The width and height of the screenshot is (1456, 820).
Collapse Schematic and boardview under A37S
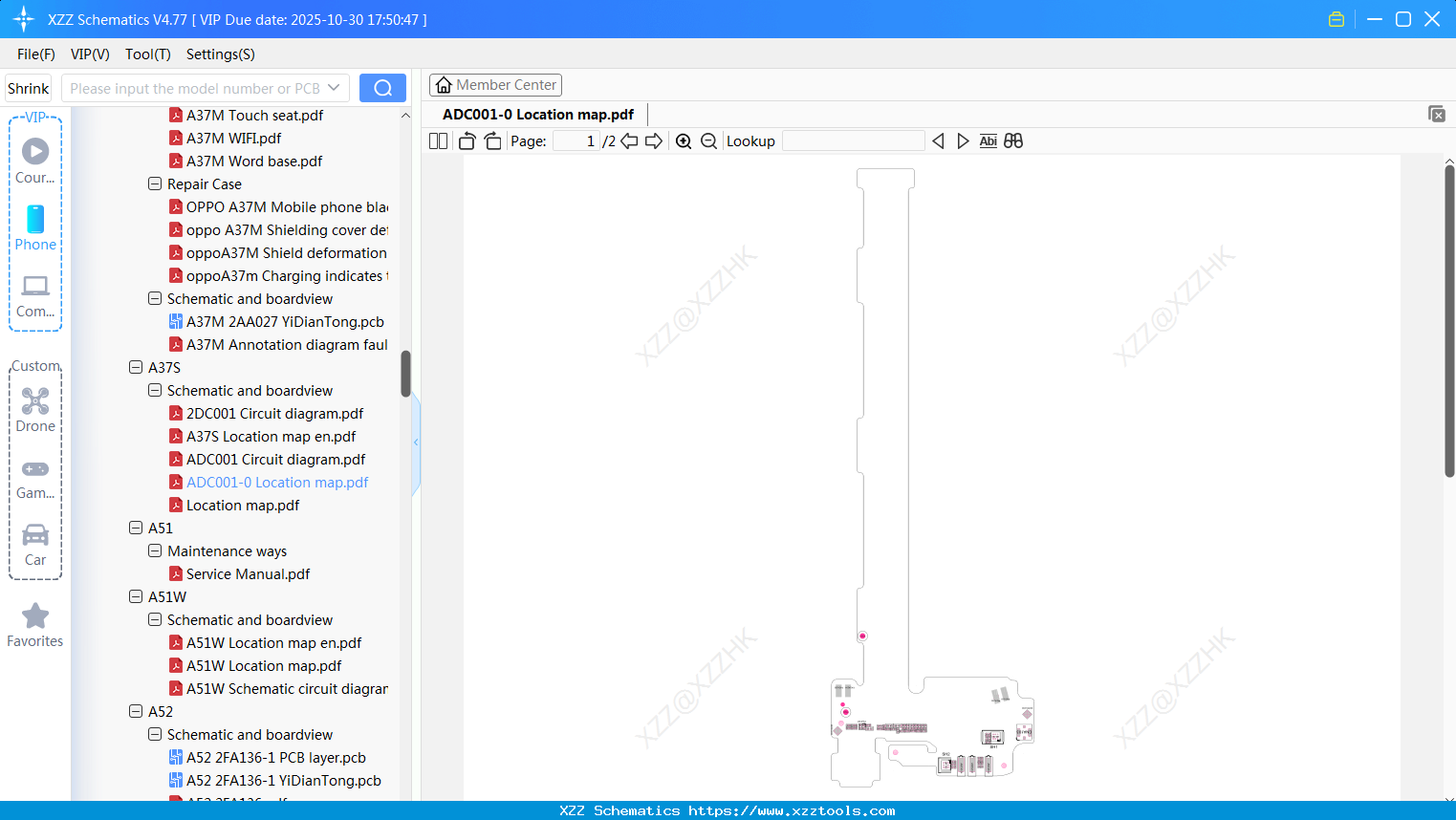coord(155,390)
